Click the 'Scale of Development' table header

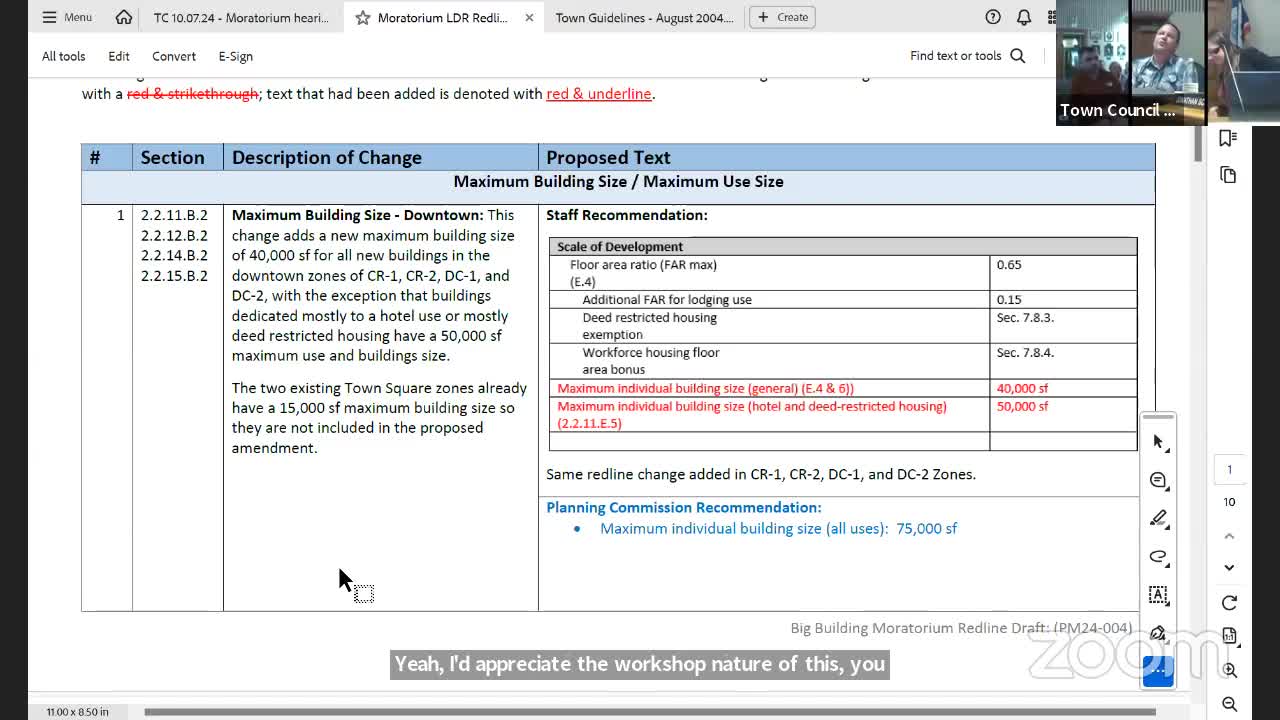point(620,246)
